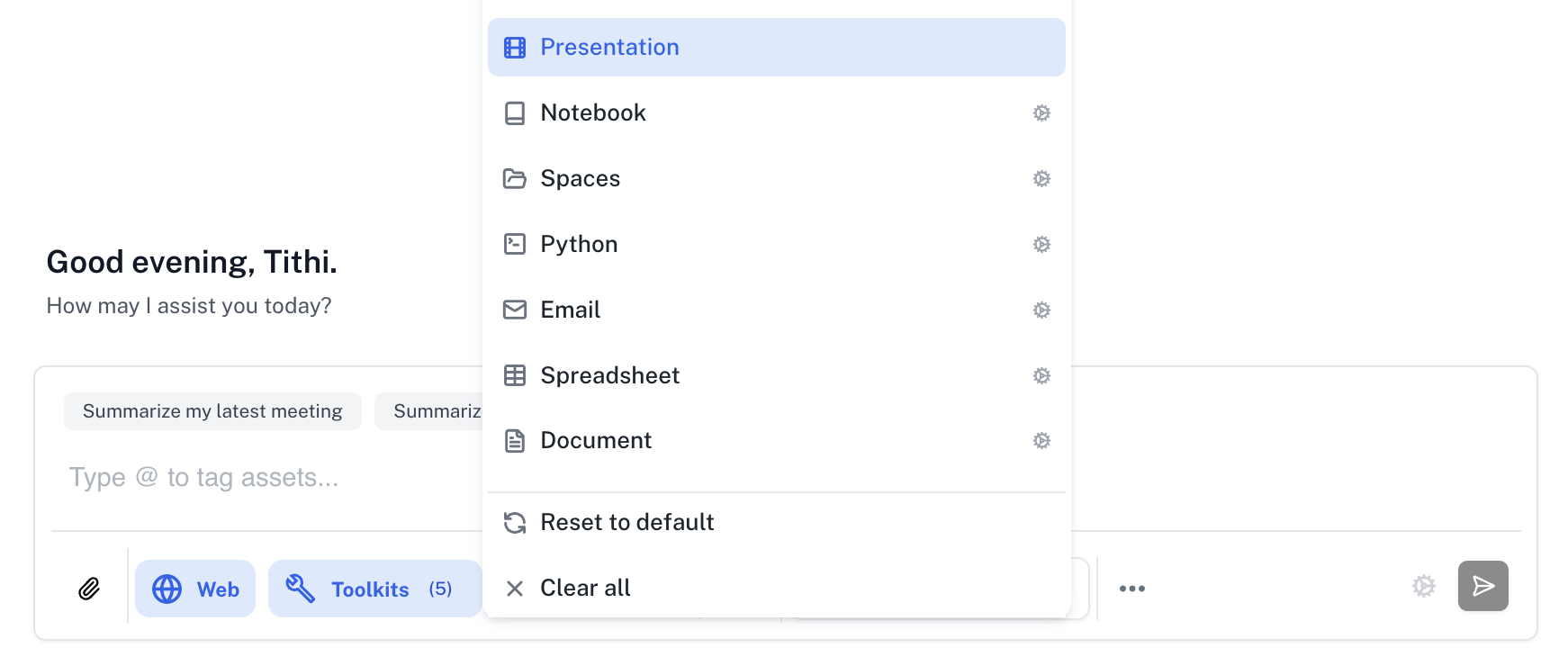Click the Document settings gear icon
Image resolution: width=1568 pixels, height=666 pixels.
(1041, 441)
